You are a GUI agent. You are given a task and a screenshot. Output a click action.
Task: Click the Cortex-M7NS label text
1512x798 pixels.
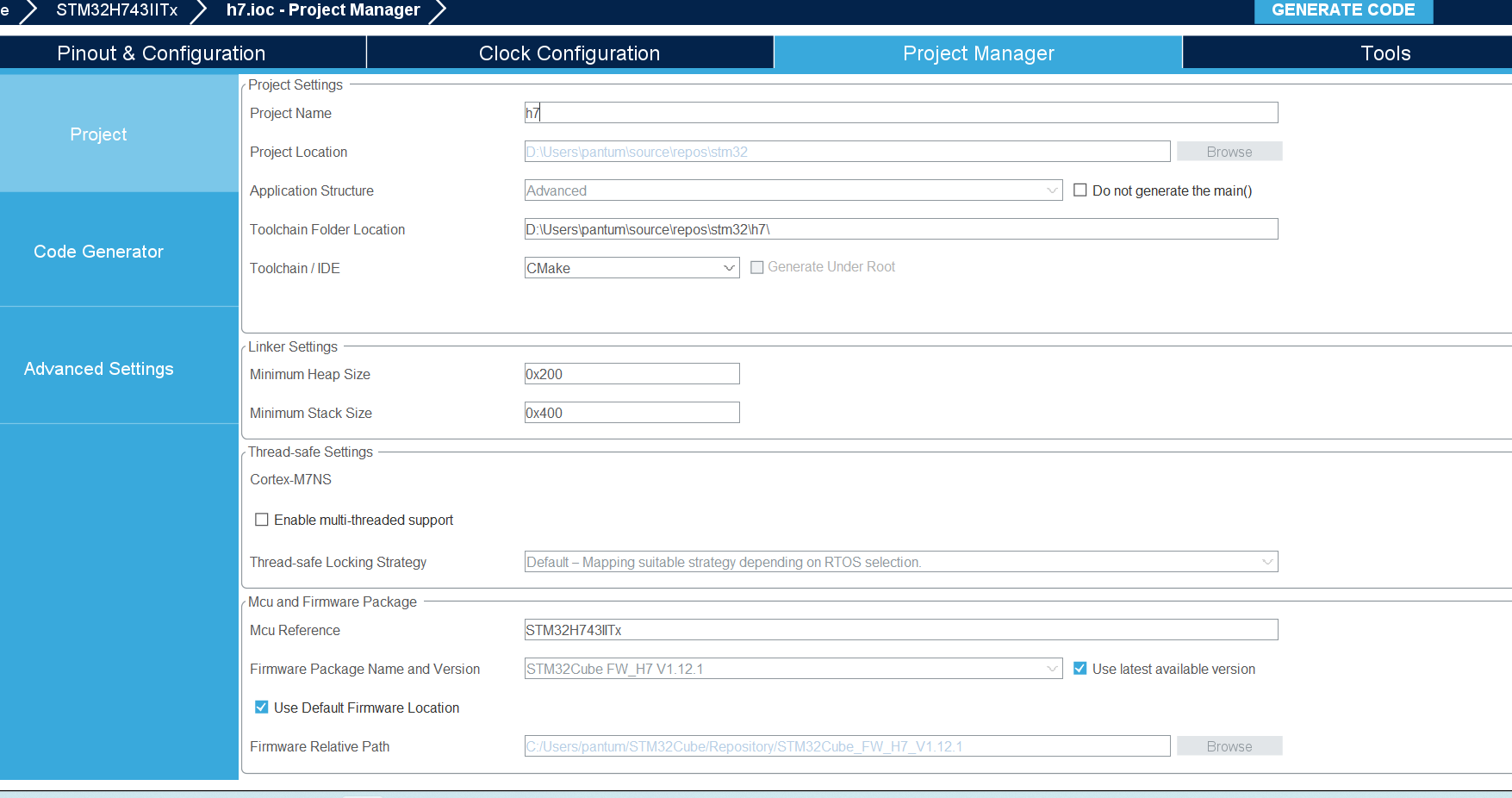click(x=290, y=479)
